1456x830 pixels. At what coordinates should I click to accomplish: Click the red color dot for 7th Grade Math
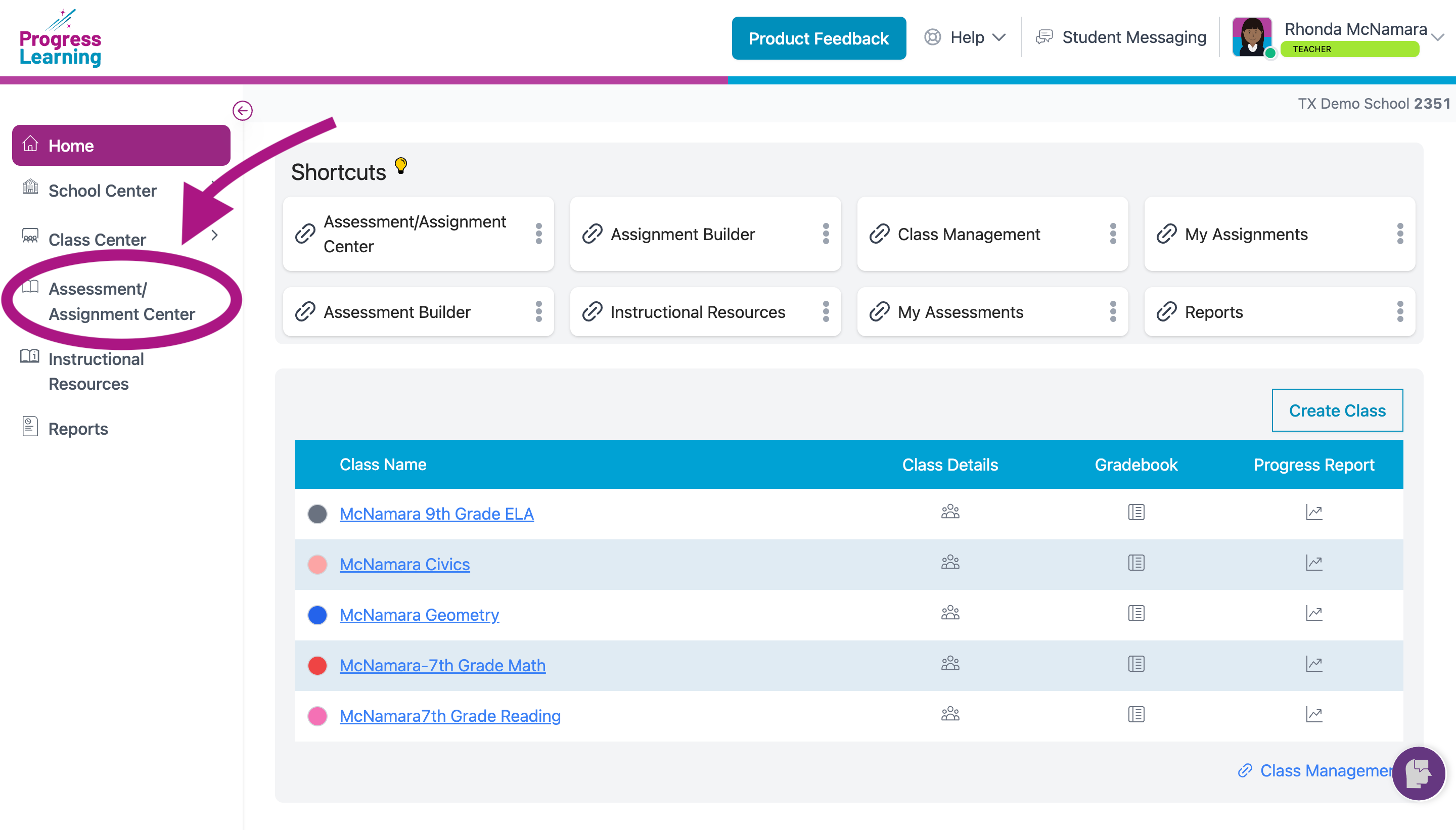point(317,665)
